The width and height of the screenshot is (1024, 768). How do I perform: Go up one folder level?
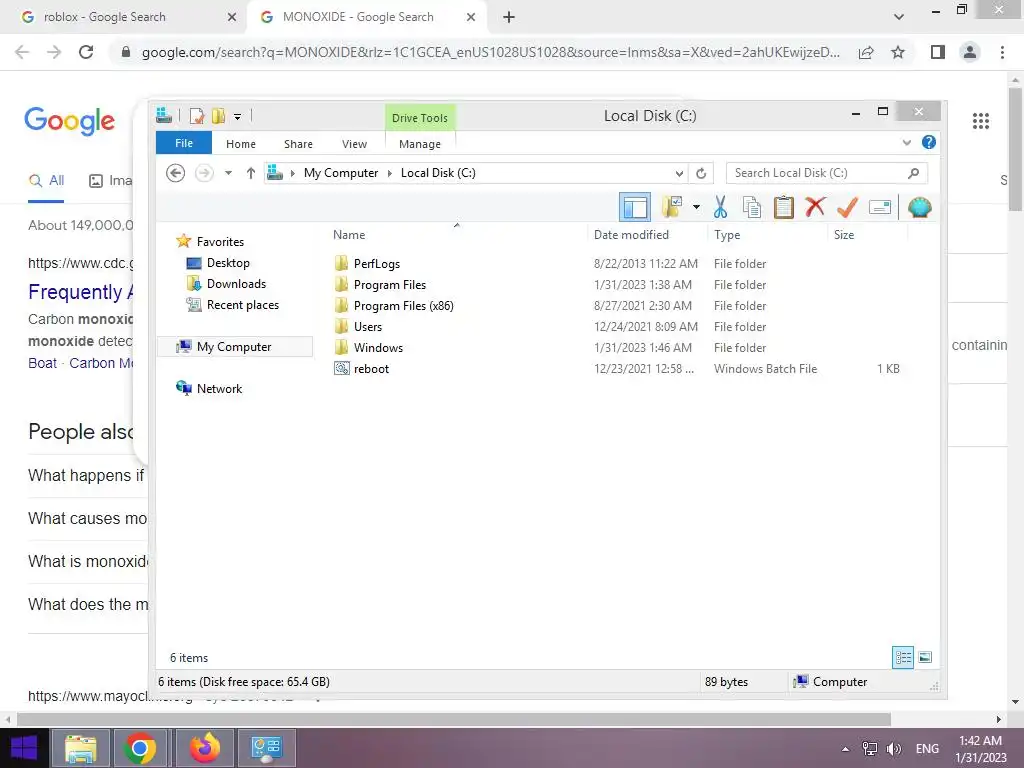[251, 173]
